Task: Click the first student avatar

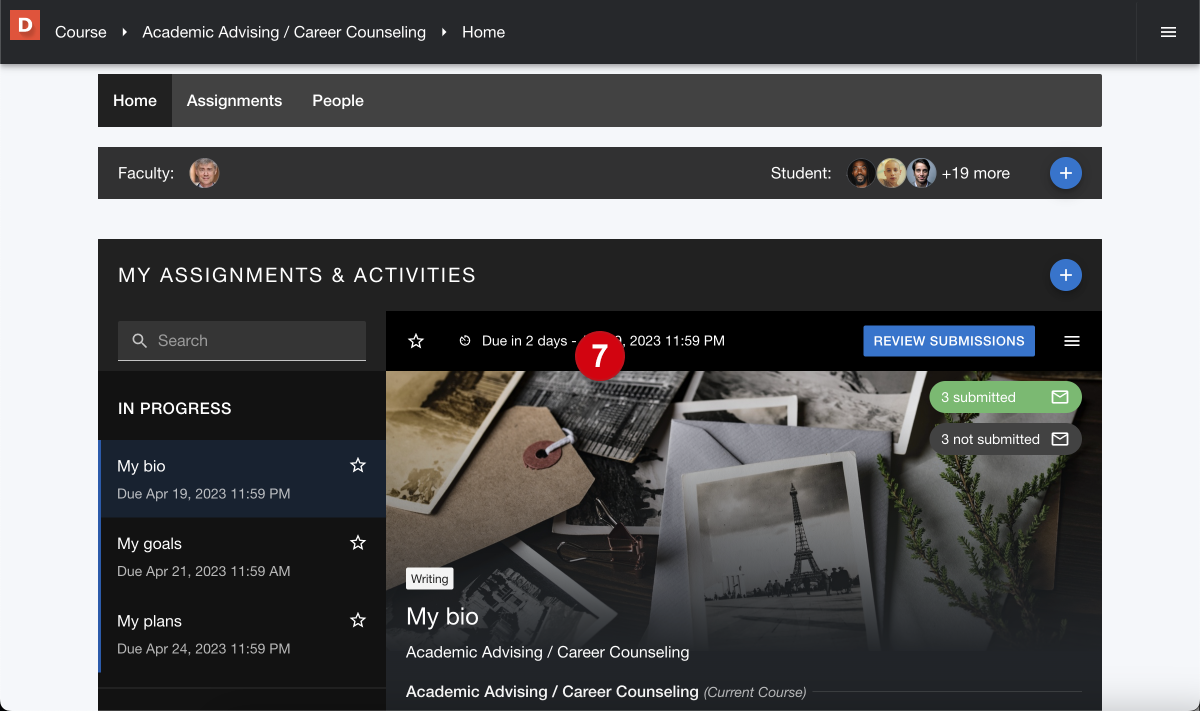Action: [862, 173]
